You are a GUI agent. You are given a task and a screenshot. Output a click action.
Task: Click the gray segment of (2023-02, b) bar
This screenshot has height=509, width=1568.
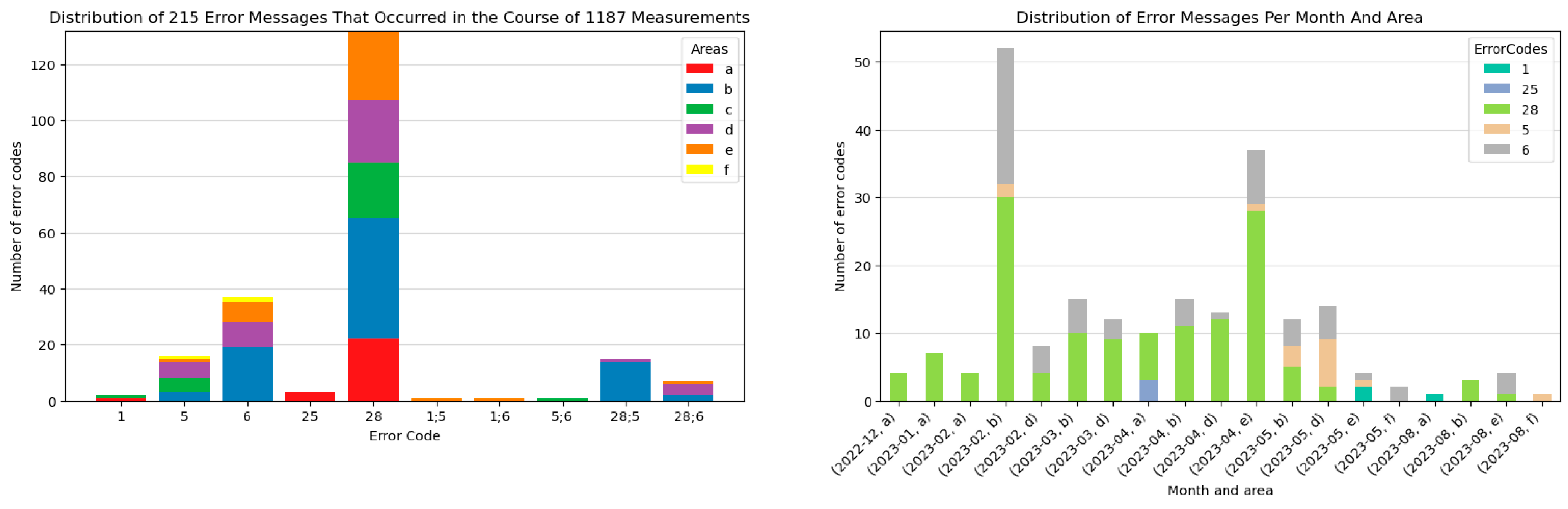point(1006,115)
